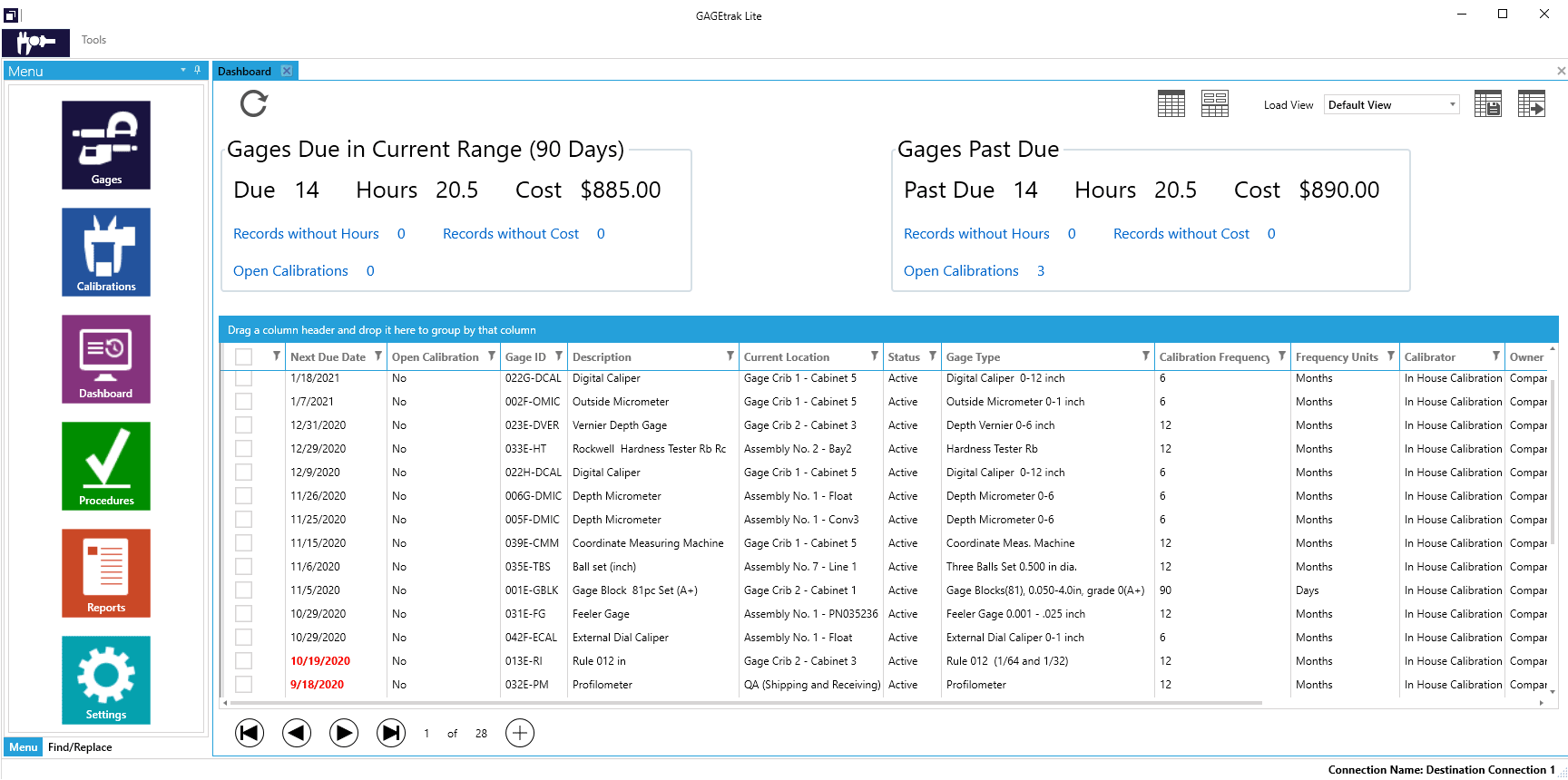This screenshot has height=780, width=1568.
Task: Filter the Current Location column
Action: point(875,356)
